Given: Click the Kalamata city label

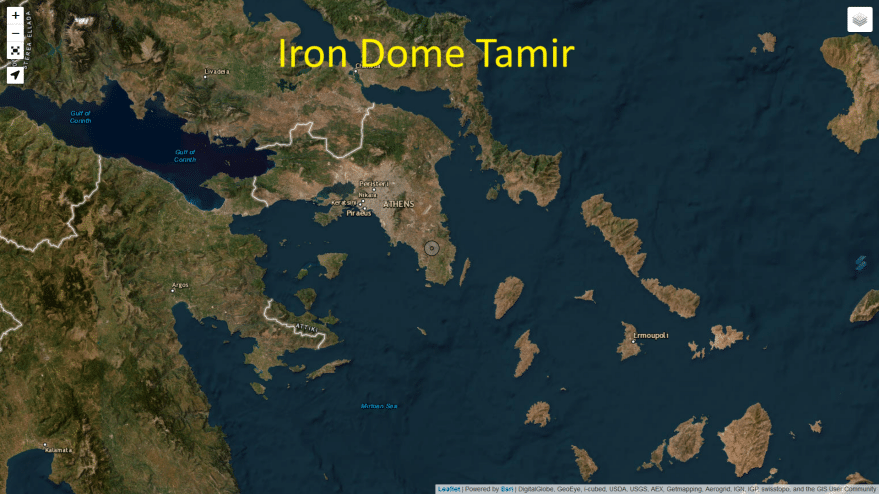Looking at the screenshot, I should coord(59,451).
